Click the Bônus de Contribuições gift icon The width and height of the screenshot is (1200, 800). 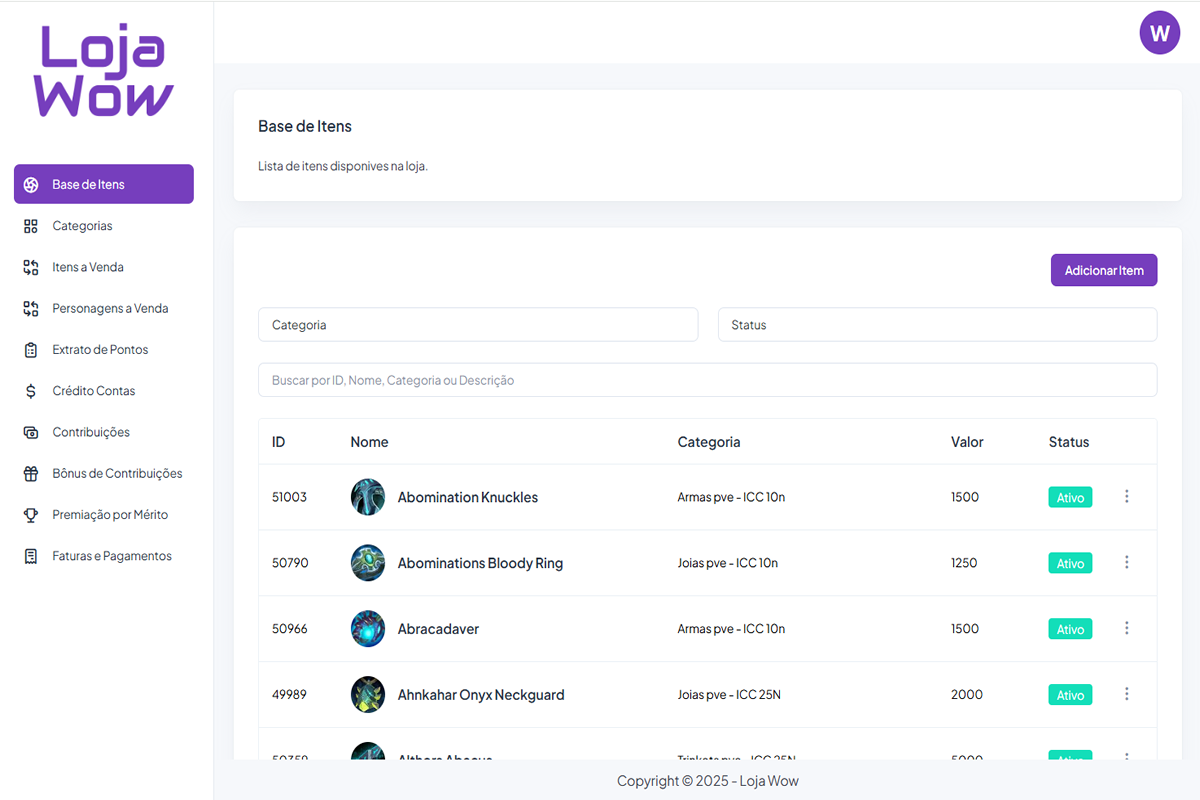point(31,474)
